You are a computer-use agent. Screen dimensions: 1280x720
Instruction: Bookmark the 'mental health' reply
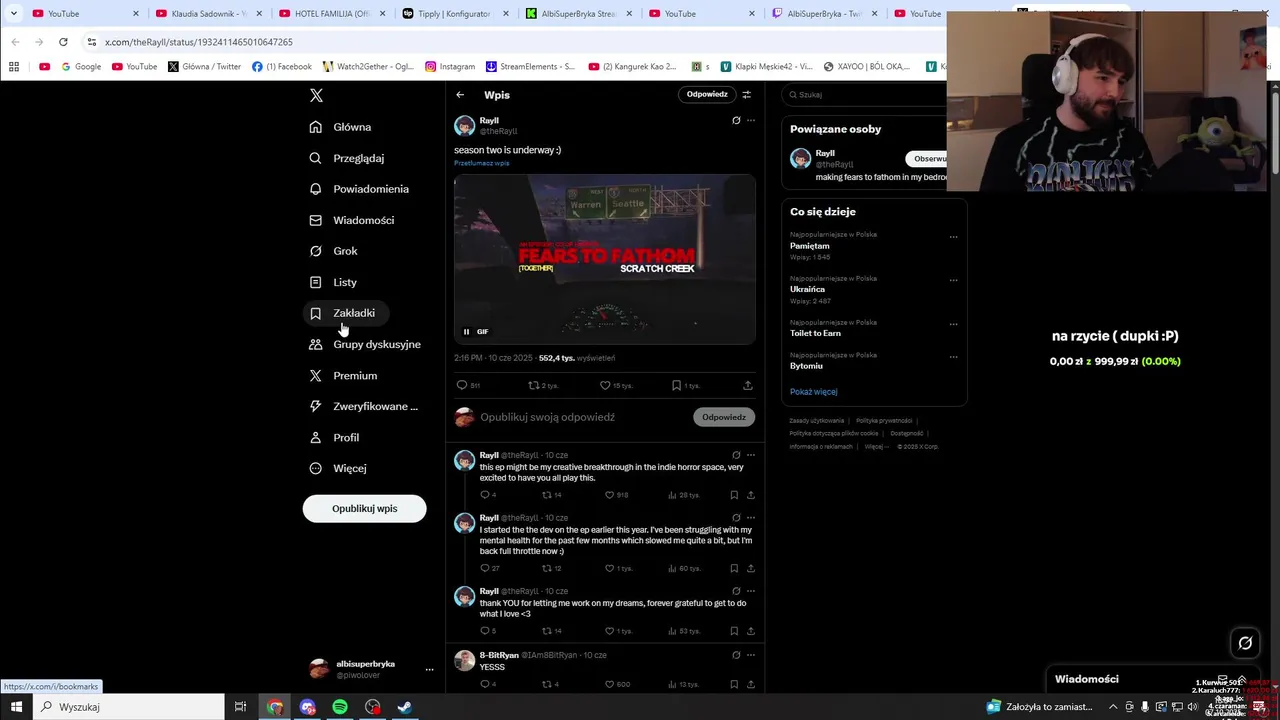734,568
